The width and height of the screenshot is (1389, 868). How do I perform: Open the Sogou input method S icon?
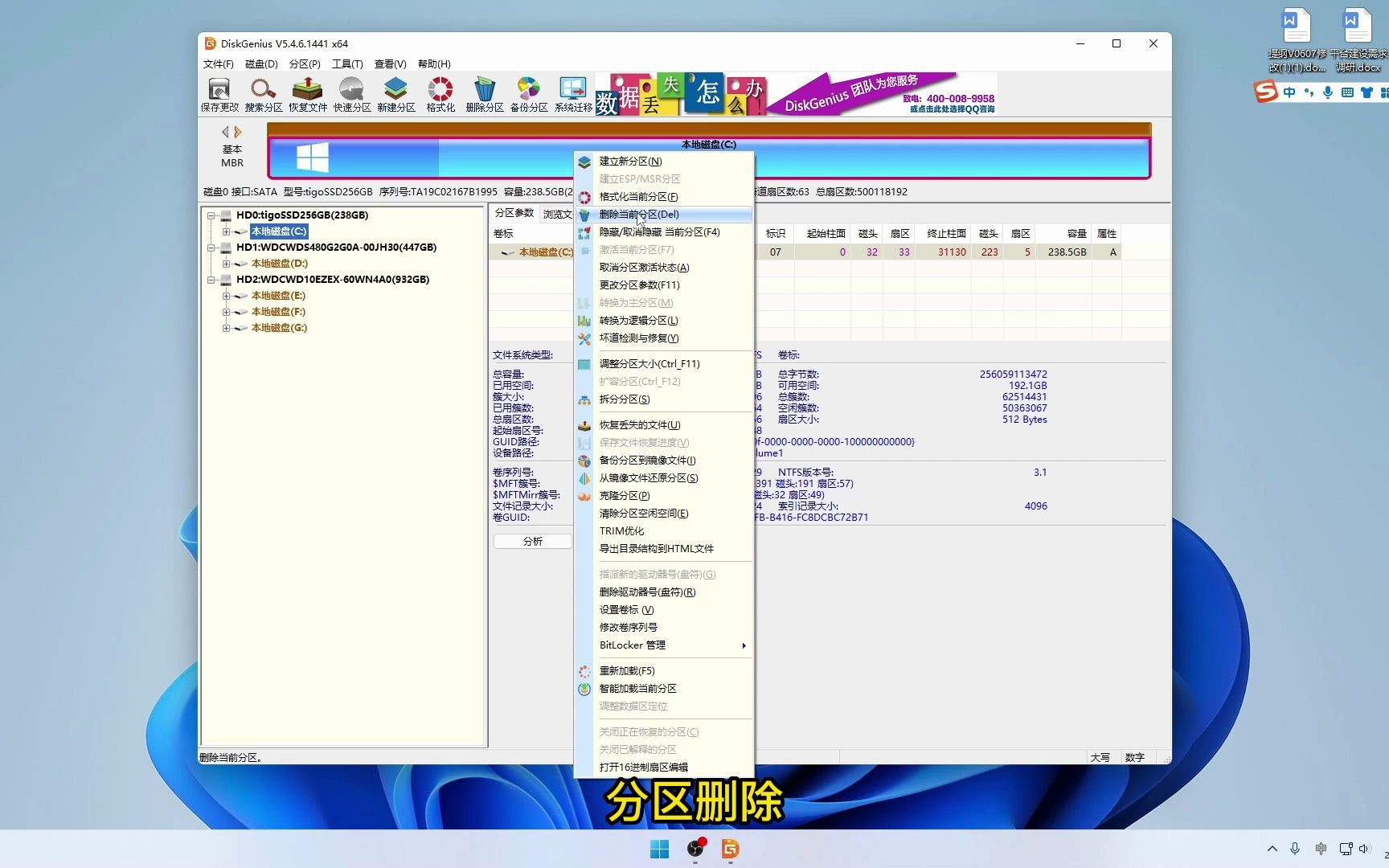pyautogui.click(x=1266, y=92)
